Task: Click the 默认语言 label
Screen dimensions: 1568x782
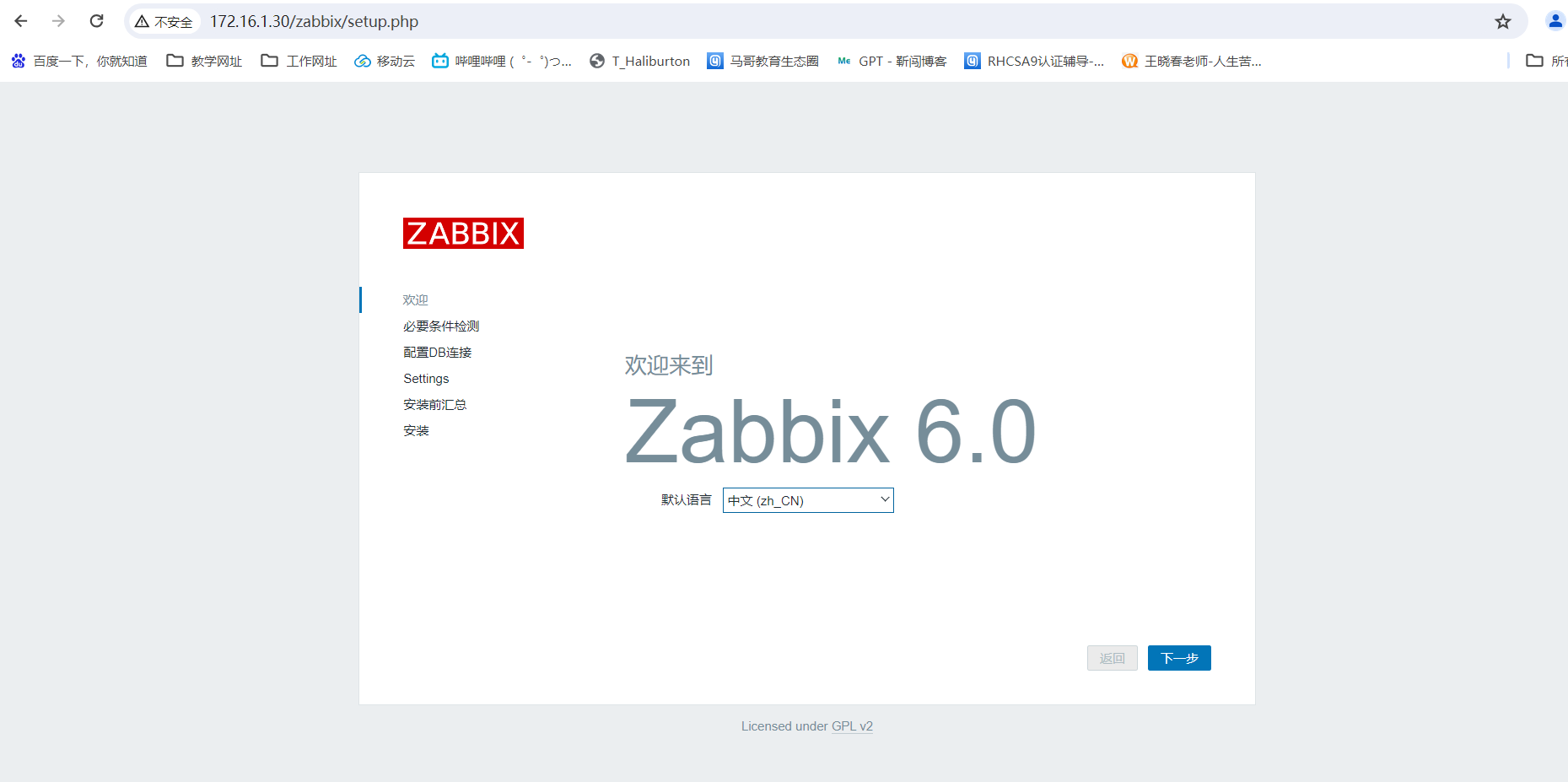Action: pos(687,500)
